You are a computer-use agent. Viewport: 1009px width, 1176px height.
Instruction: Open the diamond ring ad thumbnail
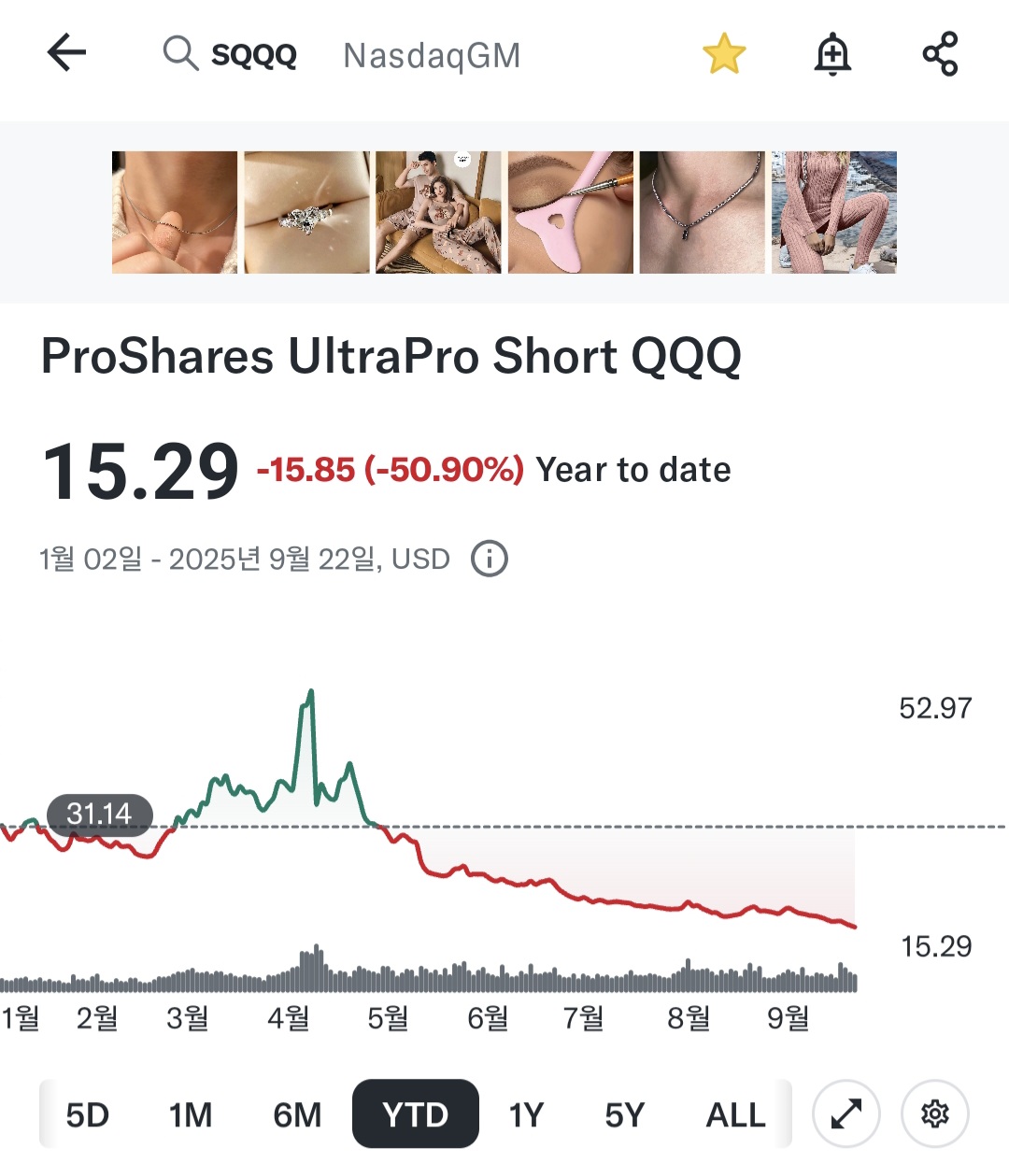306,212
